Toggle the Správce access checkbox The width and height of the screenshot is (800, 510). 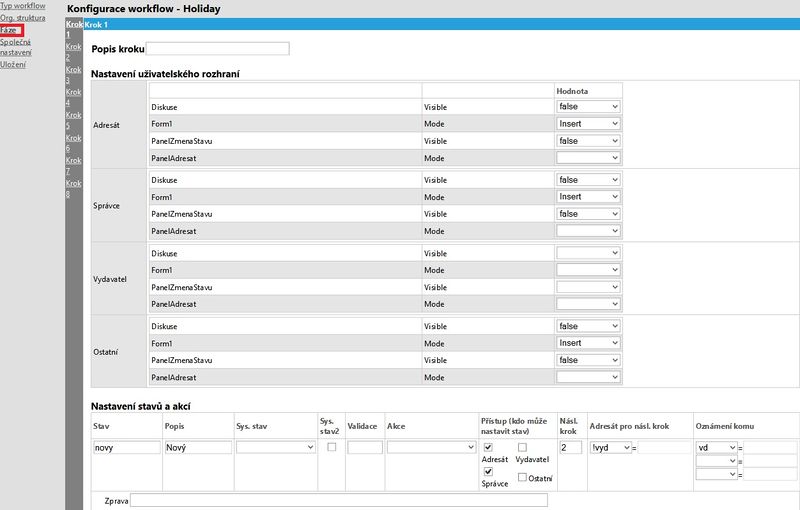pyautogui.click(x=488, y=472)
